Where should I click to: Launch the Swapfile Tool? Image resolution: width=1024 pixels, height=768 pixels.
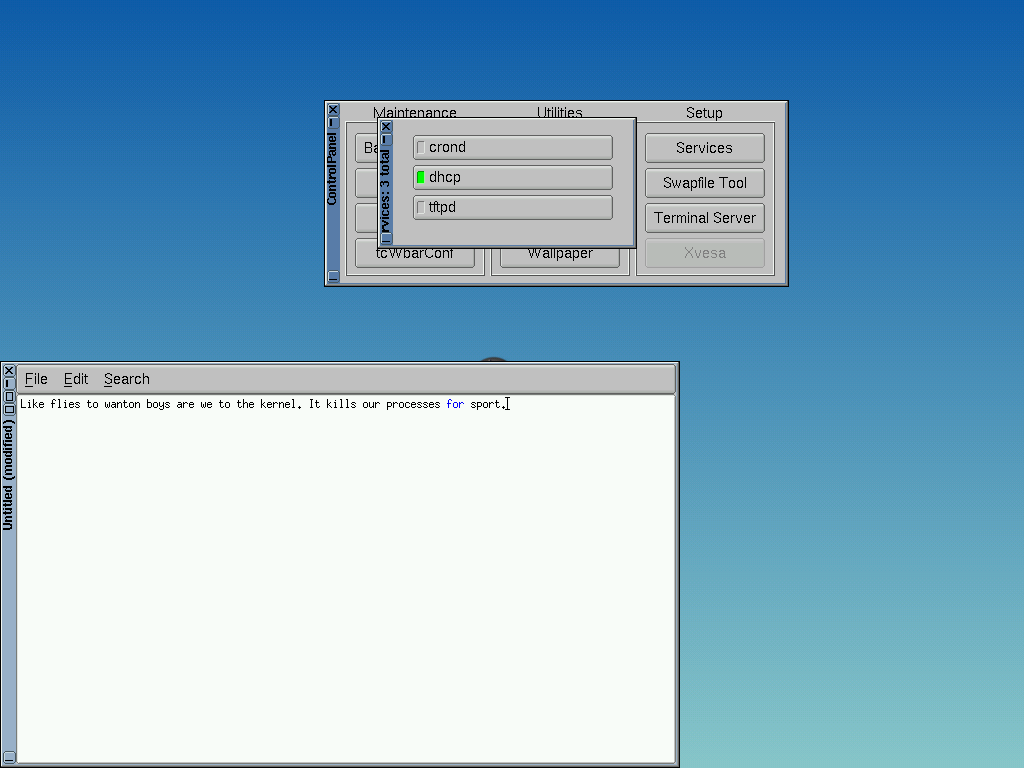(x=705, y=184)
